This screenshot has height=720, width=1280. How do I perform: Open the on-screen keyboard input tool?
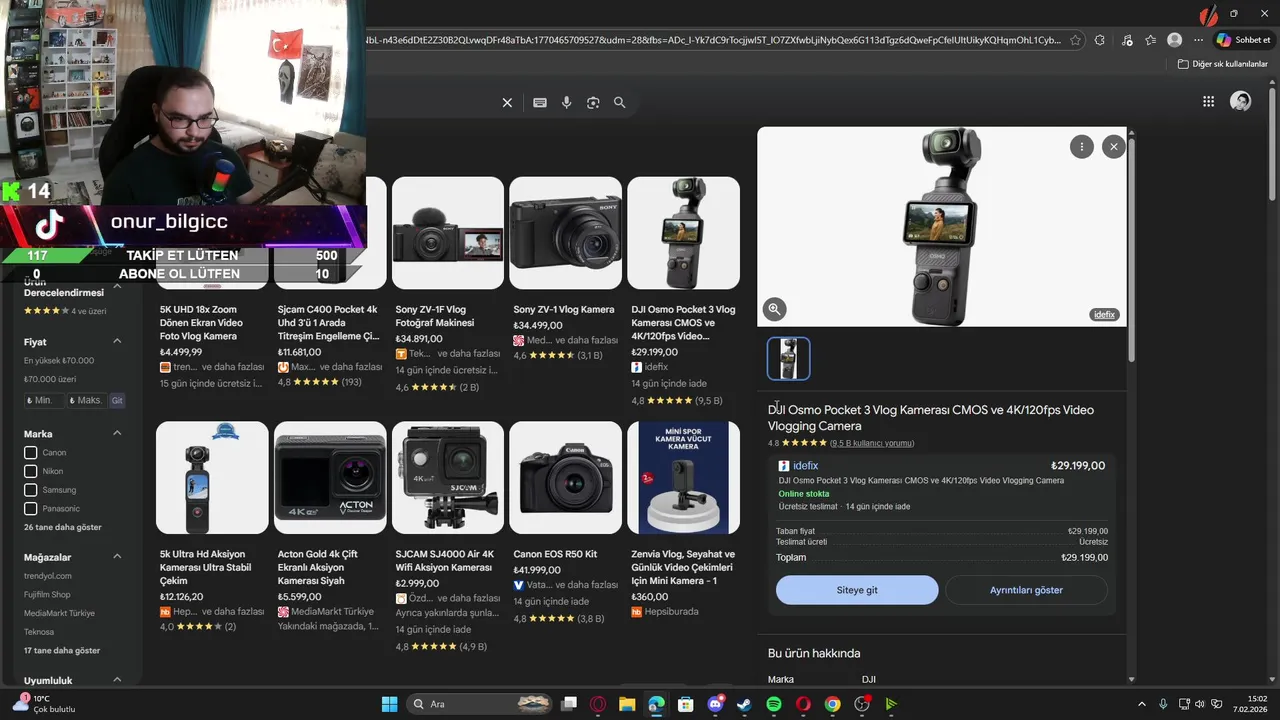pos(540,103)
